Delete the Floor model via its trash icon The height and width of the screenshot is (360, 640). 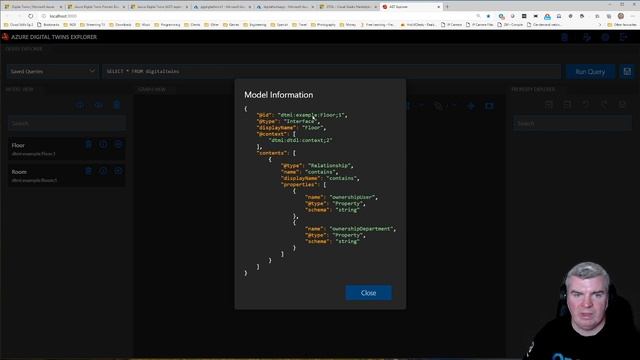coord(88,144)
